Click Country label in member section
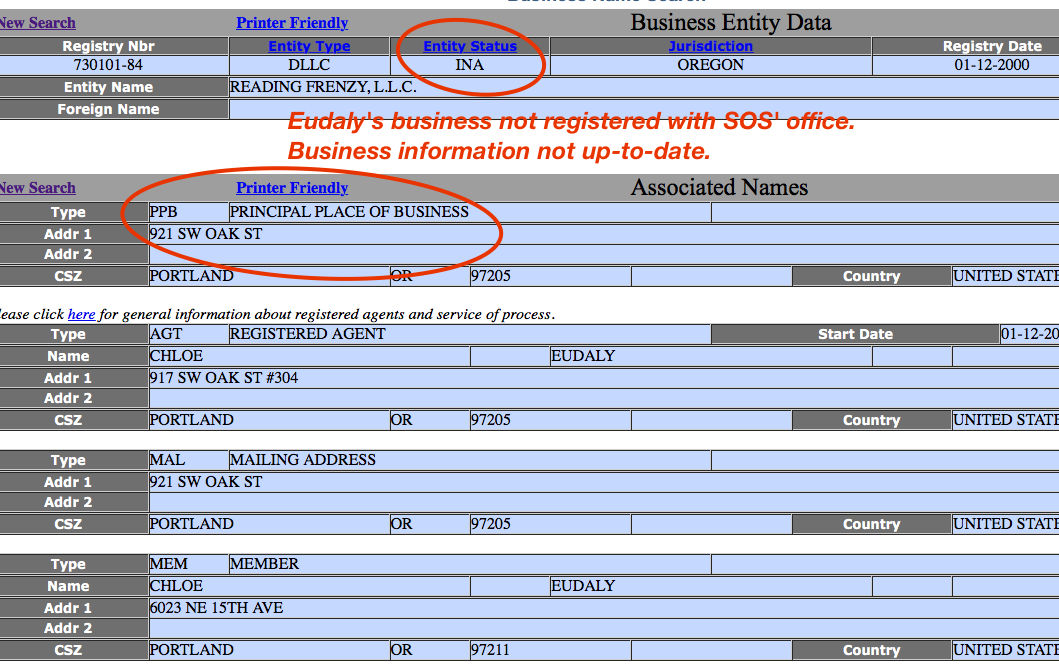Viewport: 1059px width, 672px height. coord(871,650)
